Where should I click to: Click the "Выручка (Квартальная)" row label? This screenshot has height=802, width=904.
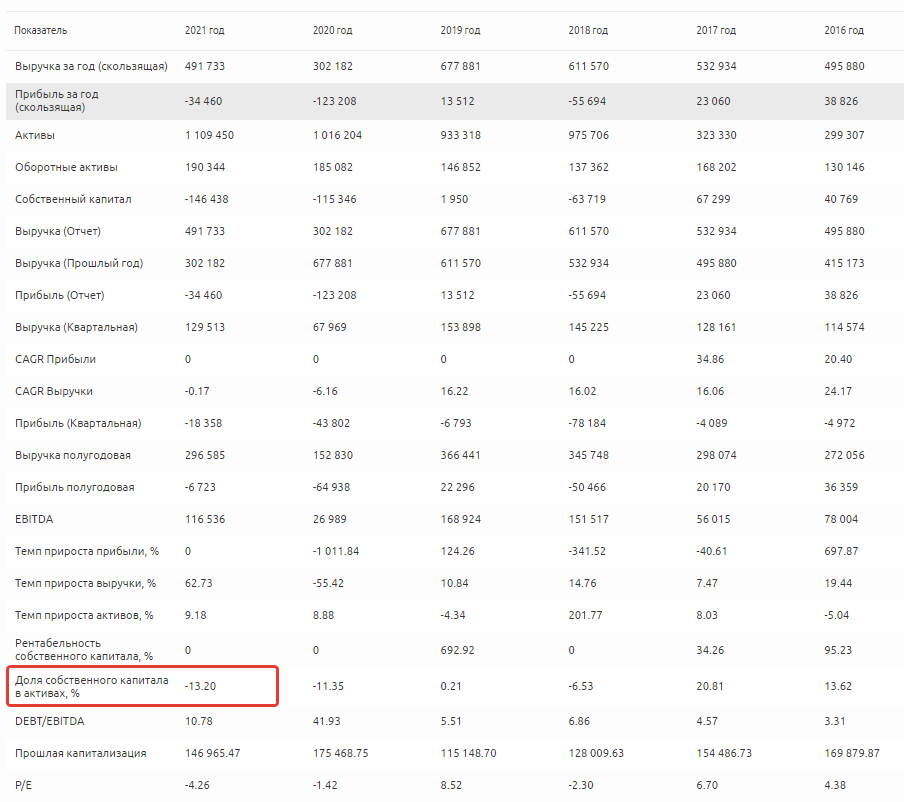click(x=76, y=327)
